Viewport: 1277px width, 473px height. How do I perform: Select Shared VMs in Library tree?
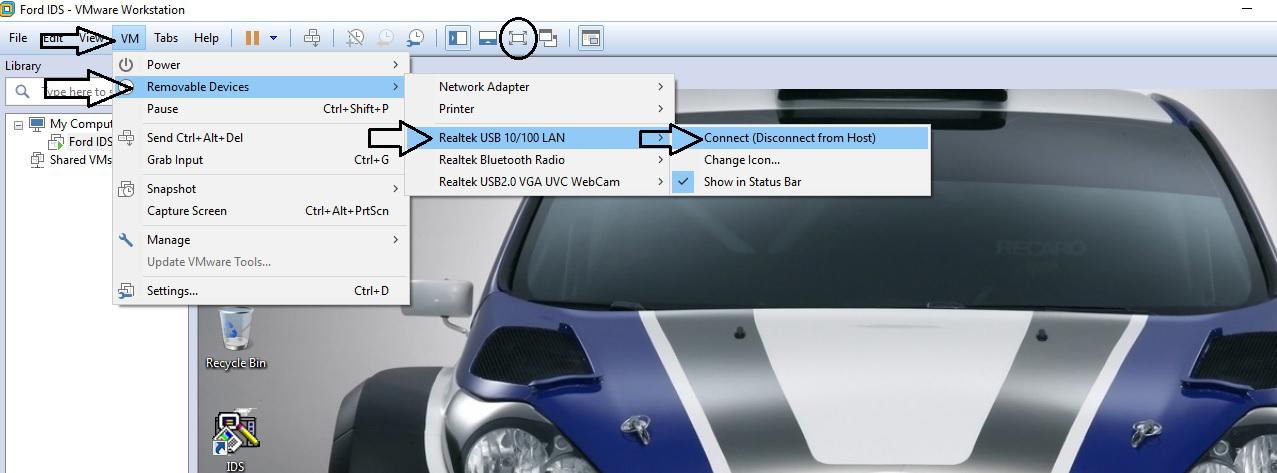(80, 160)
